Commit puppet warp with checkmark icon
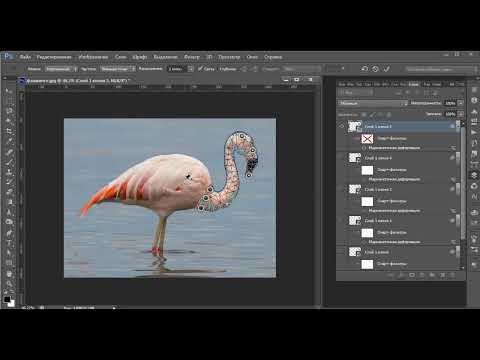 pos(387,69)
